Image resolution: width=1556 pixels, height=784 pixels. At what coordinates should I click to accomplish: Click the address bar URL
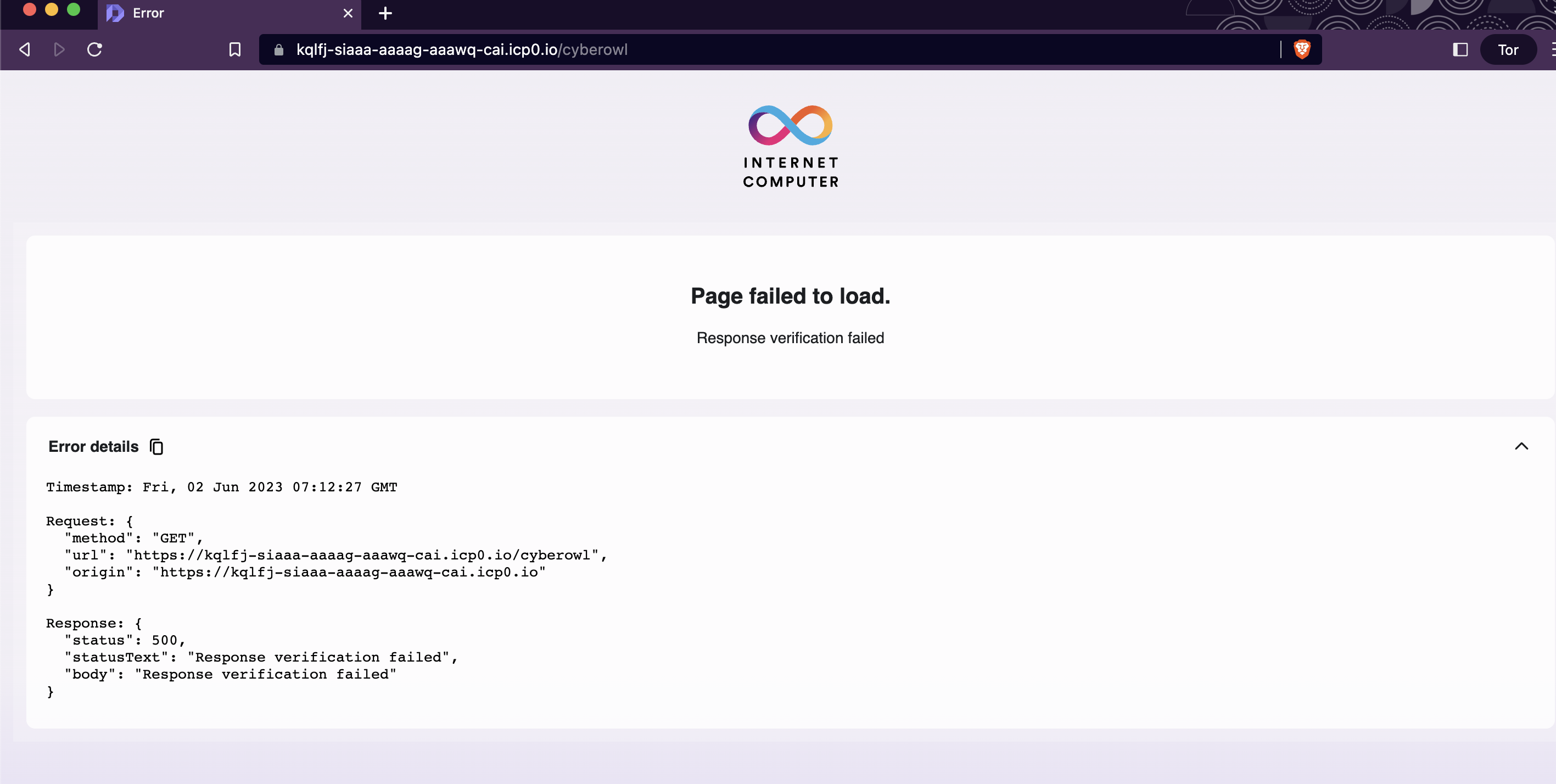(462, 49)
